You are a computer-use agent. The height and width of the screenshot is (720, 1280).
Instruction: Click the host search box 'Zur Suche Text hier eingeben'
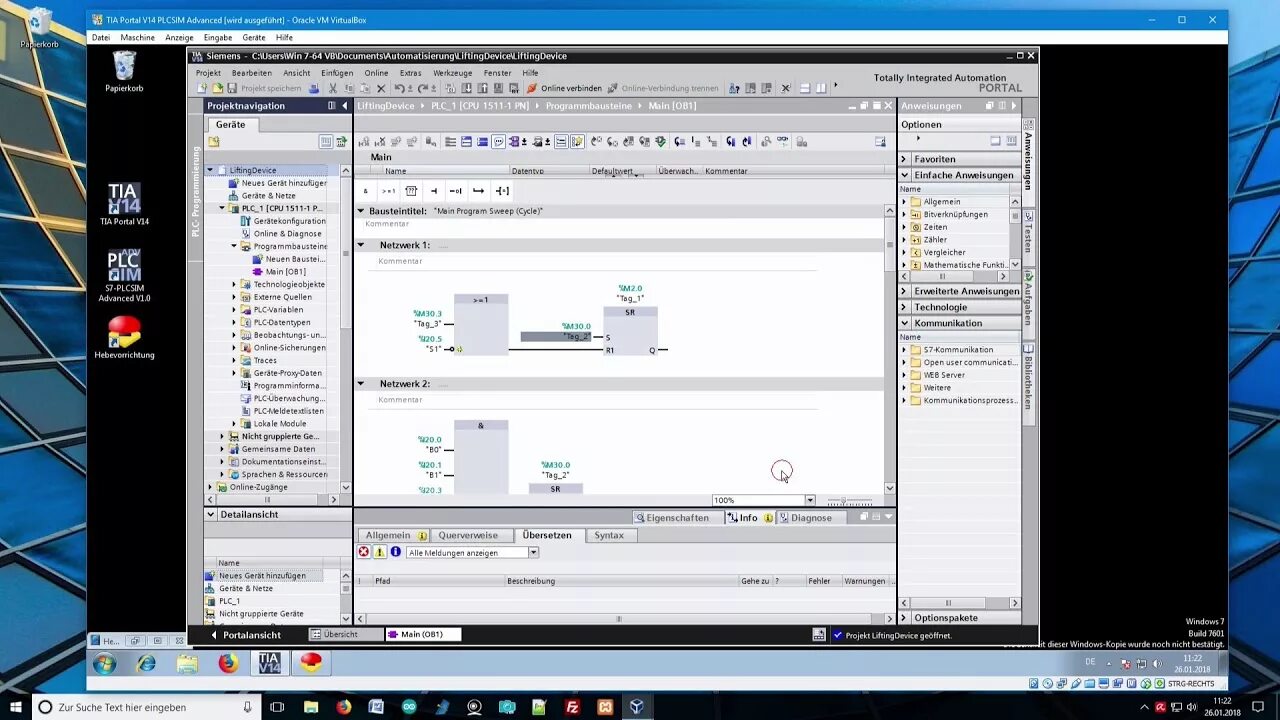pyautogui.click(x=146, y=707)
